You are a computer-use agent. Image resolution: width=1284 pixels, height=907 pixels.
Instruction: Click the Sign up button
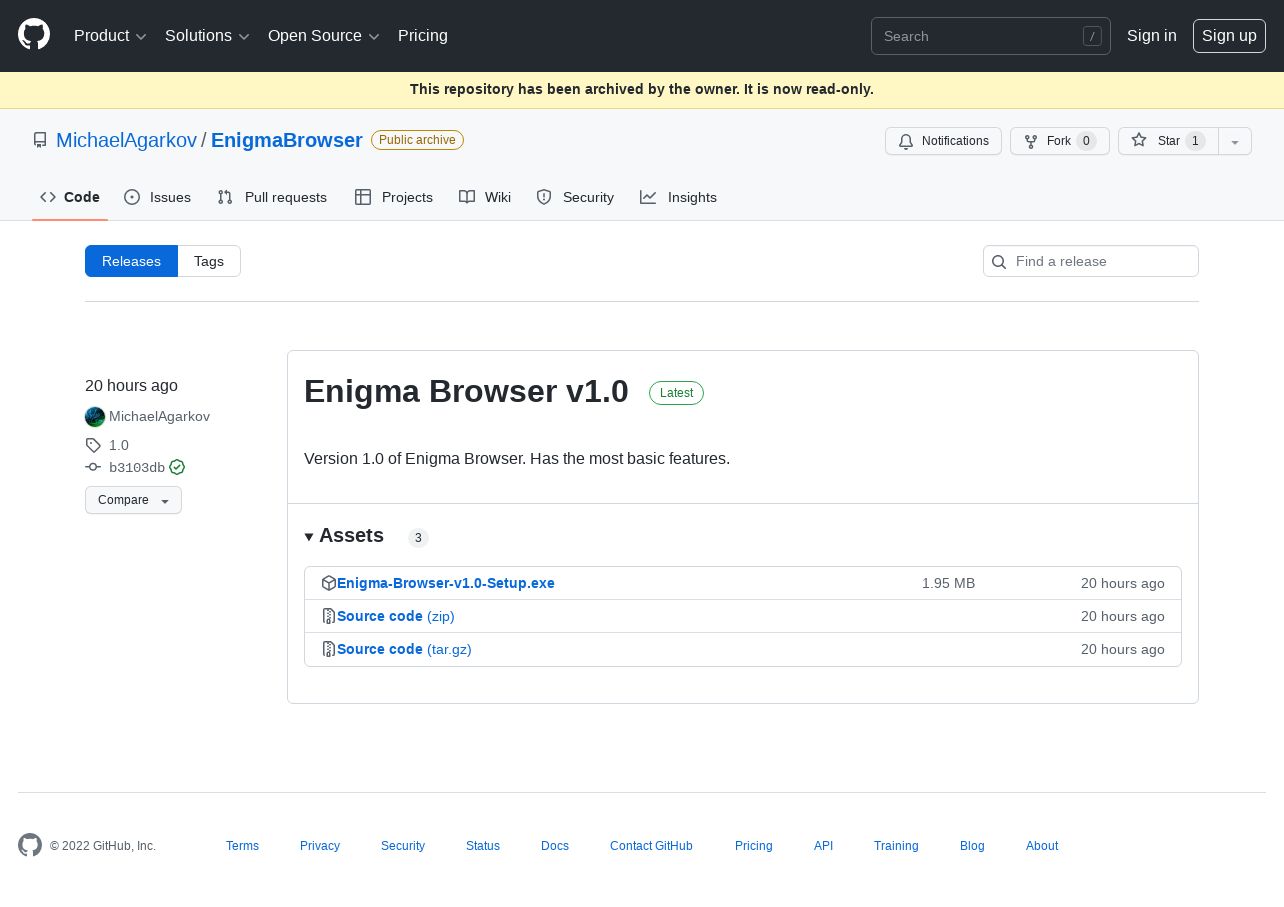pyautogui.click(x=1229, y=36)
